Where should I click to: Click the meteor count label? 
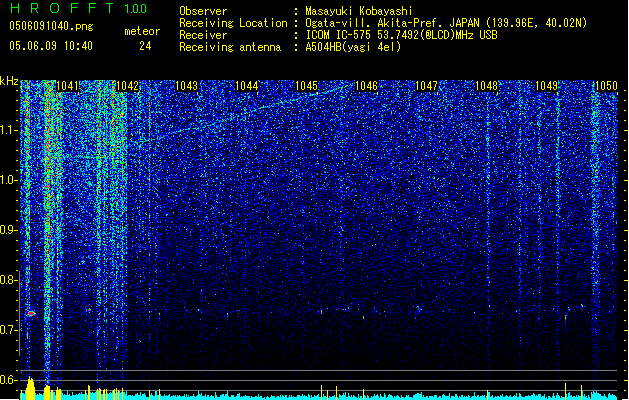tap(142, 31)
